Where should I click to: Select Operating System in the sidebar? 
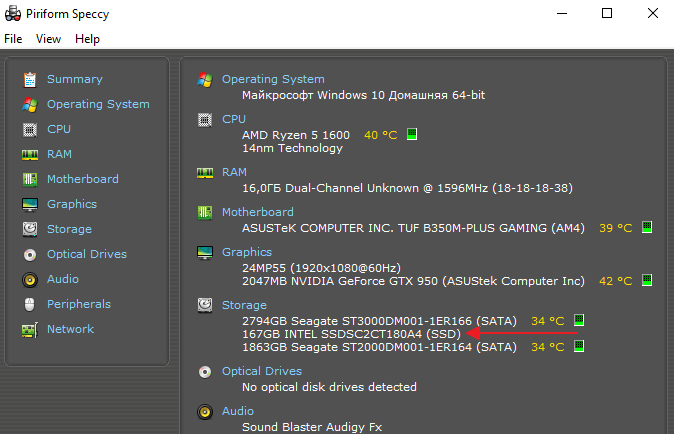(x=98, y=104)
